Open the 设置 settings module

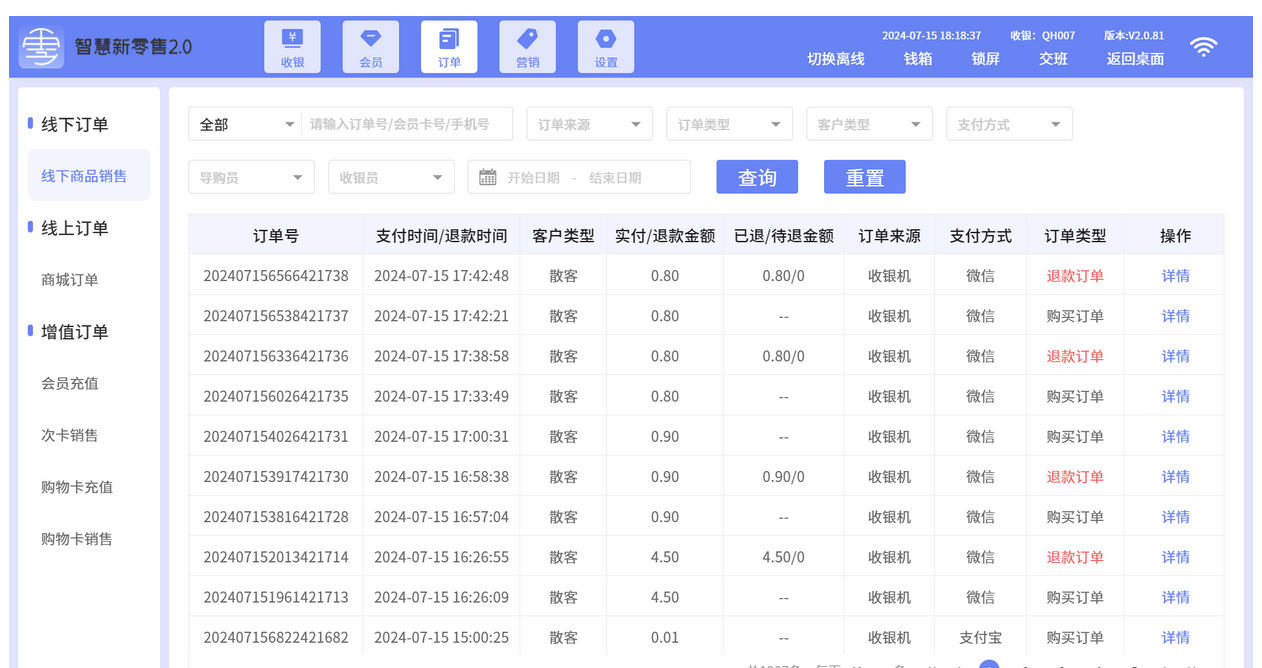(x=606, y=47)
